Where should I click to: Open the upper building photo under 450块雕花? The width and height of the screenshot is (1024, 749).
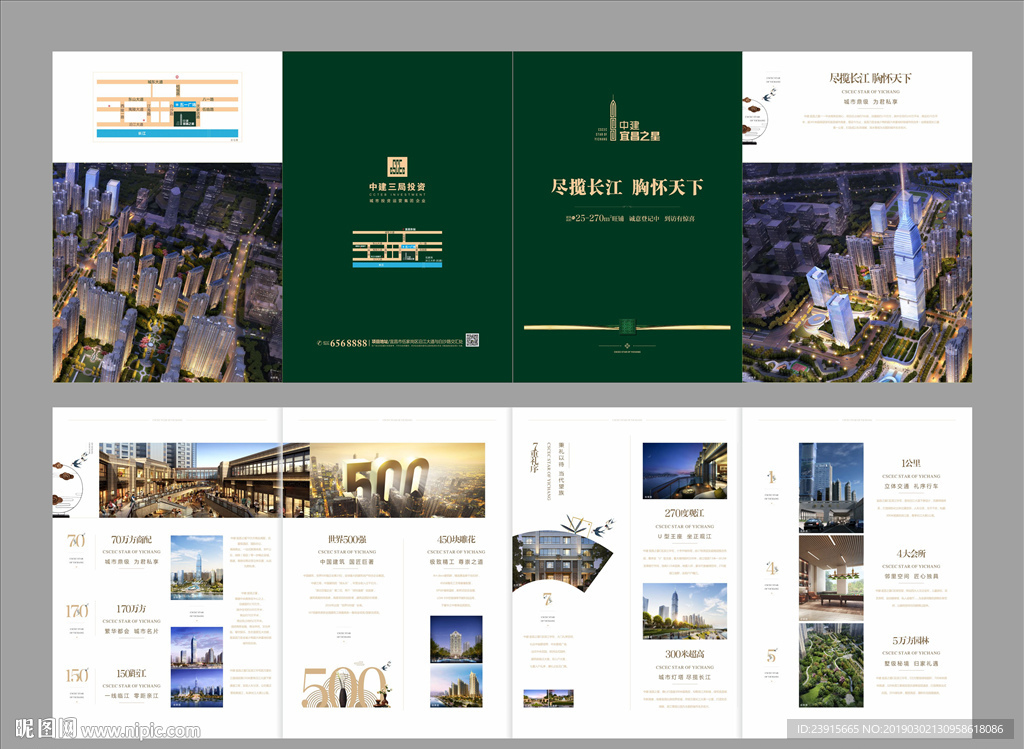456,639
